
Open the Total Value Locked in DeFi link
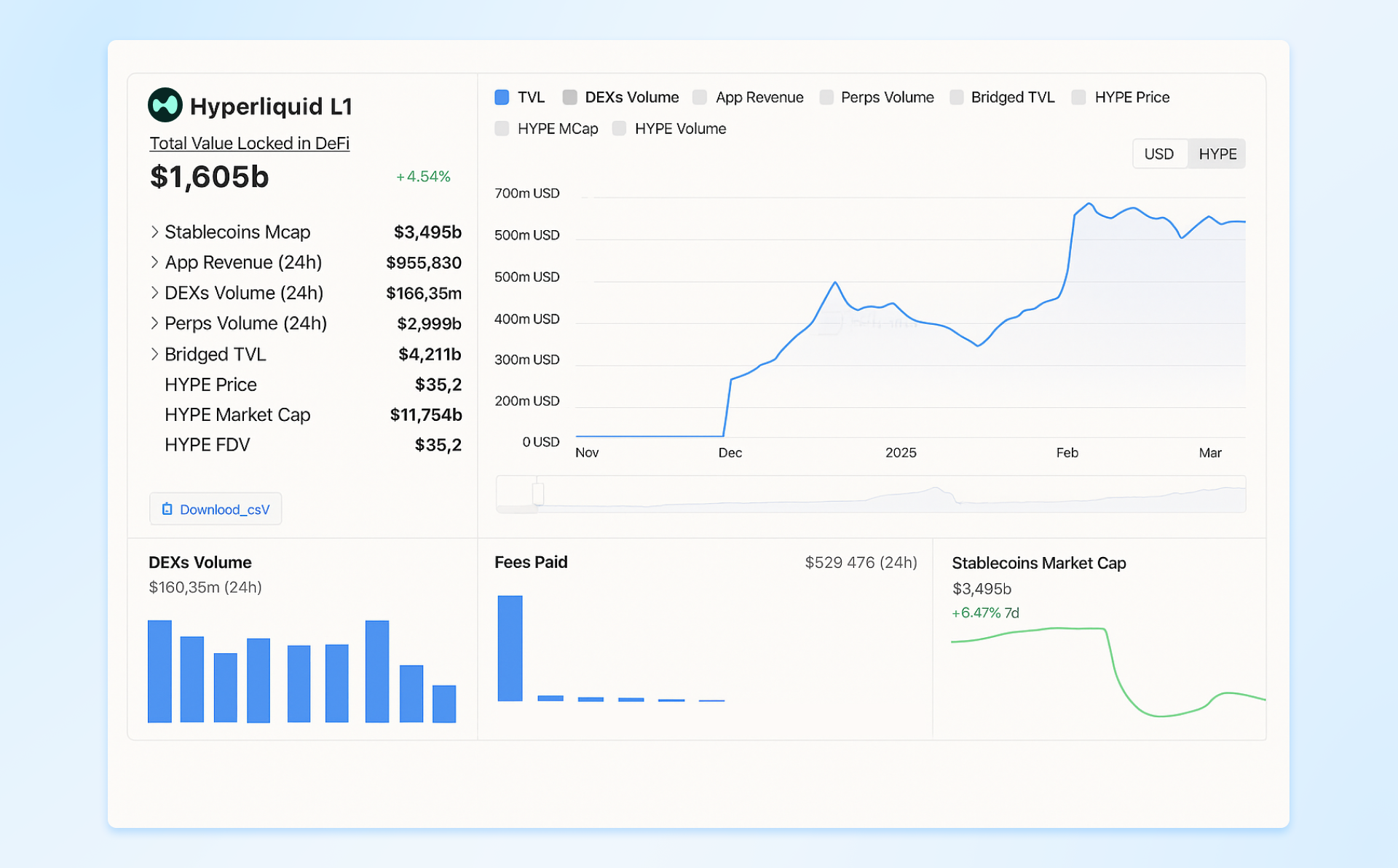(x=250, y=143)
